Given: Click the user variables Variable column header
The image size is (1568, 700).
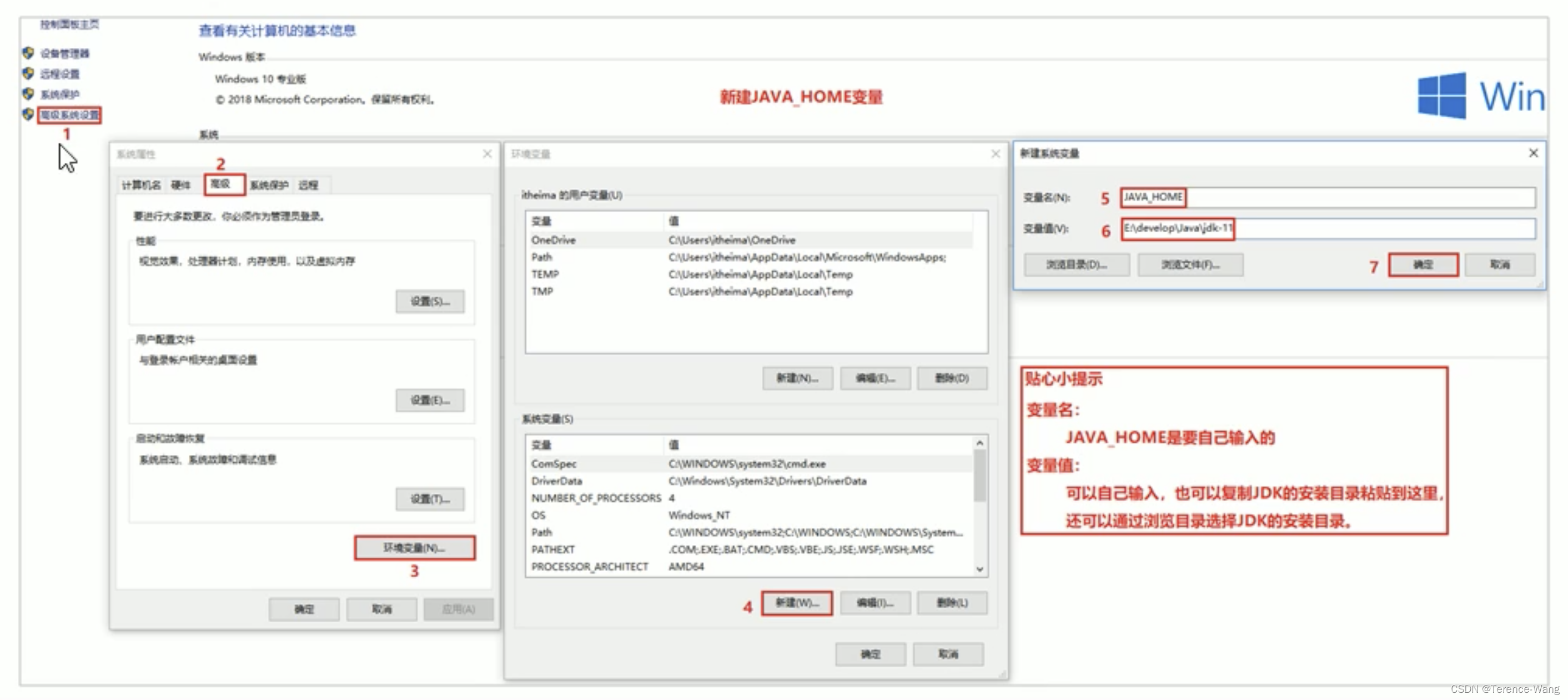Looking at the screenshot, I should (x=595, y=221).
